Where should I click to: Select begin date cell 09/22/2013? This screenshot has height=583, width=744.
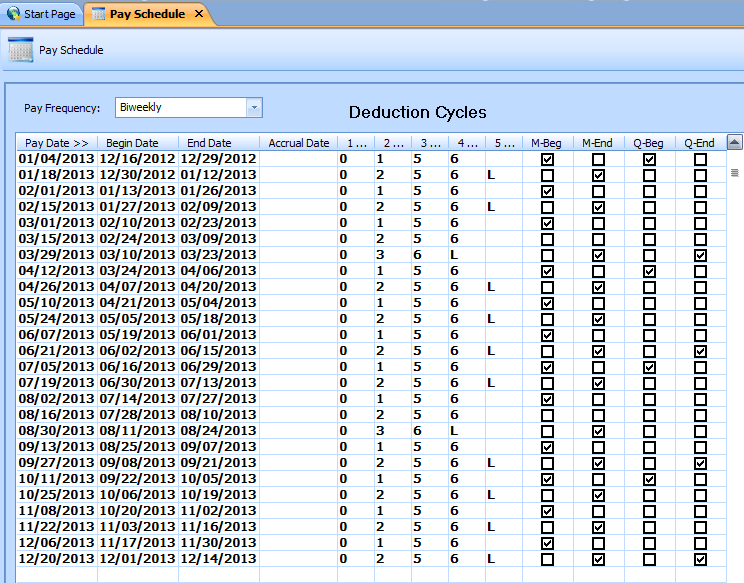point(138,478)
